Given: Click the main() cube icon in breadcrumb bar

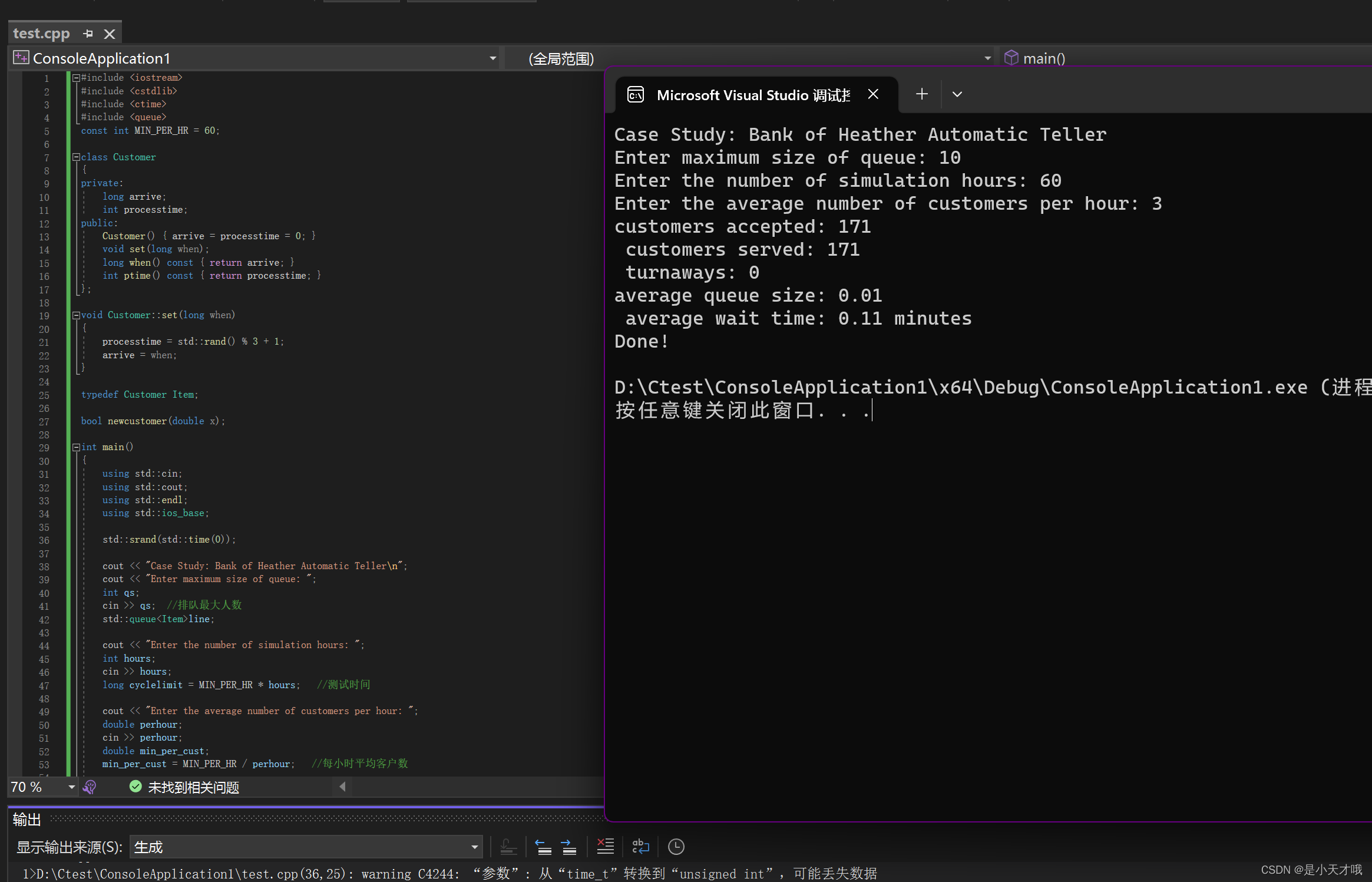Looking at the screenshot, I should [x=1011, y=58].
